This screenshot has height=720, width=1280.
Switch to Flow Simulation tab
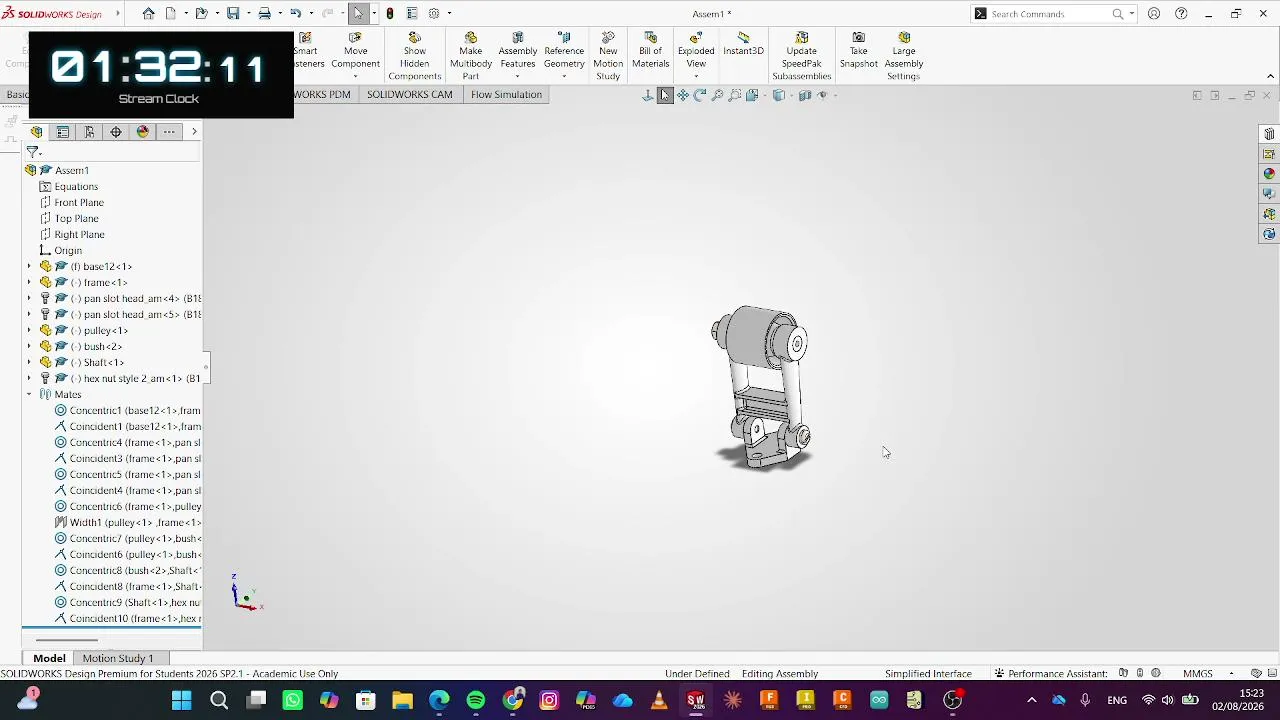pos(506,94)
